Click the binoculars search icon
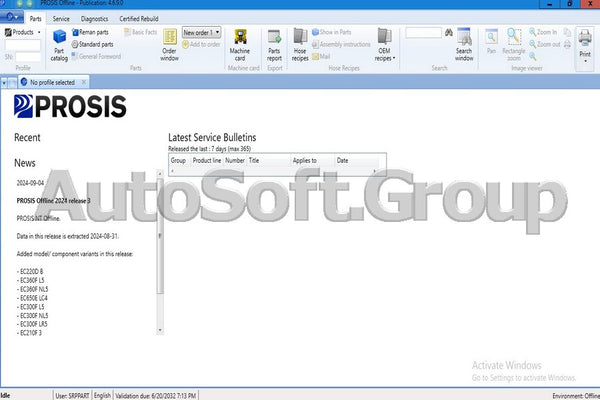 tap(449, 33)
